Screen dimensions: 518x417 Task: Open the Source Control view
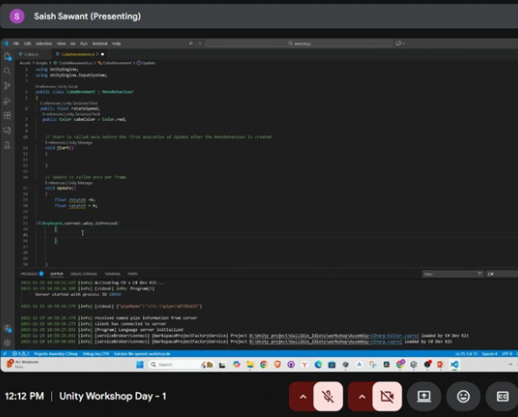coord(7,86)
